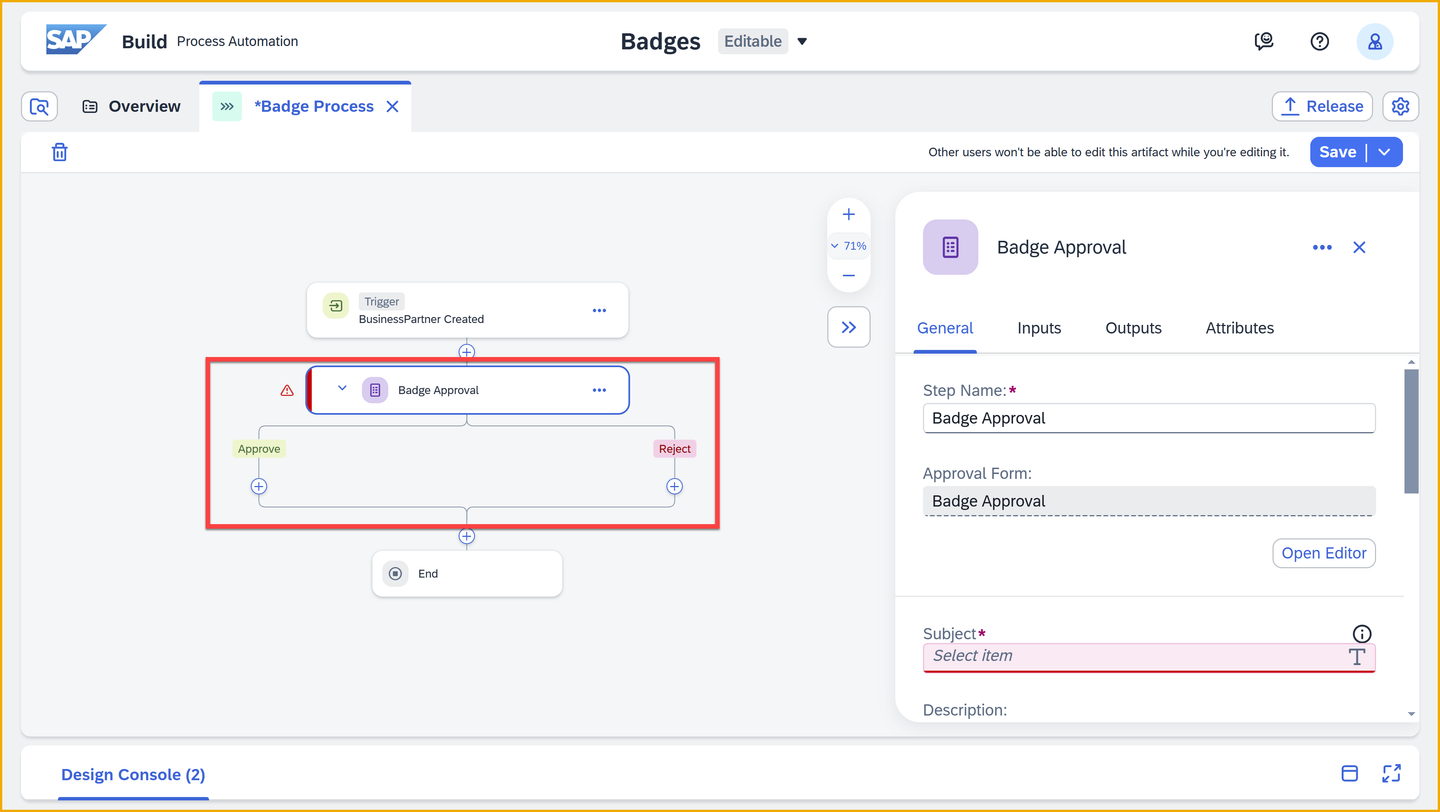Click the project search icon button
1440x812 pixels.
40,106
